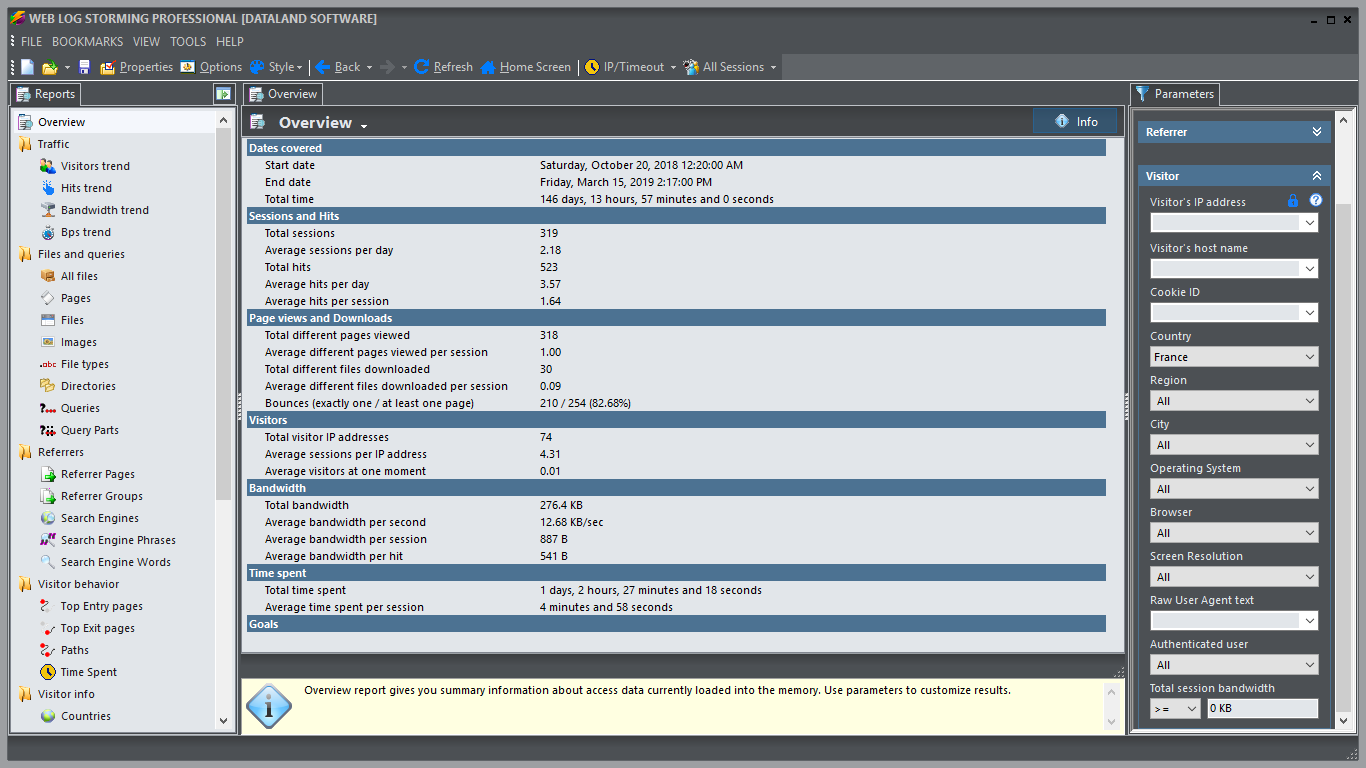Viewport: 1366px width, 768px height.
Task: Open the Operating System dropdown
Action: coord(1234,489)
